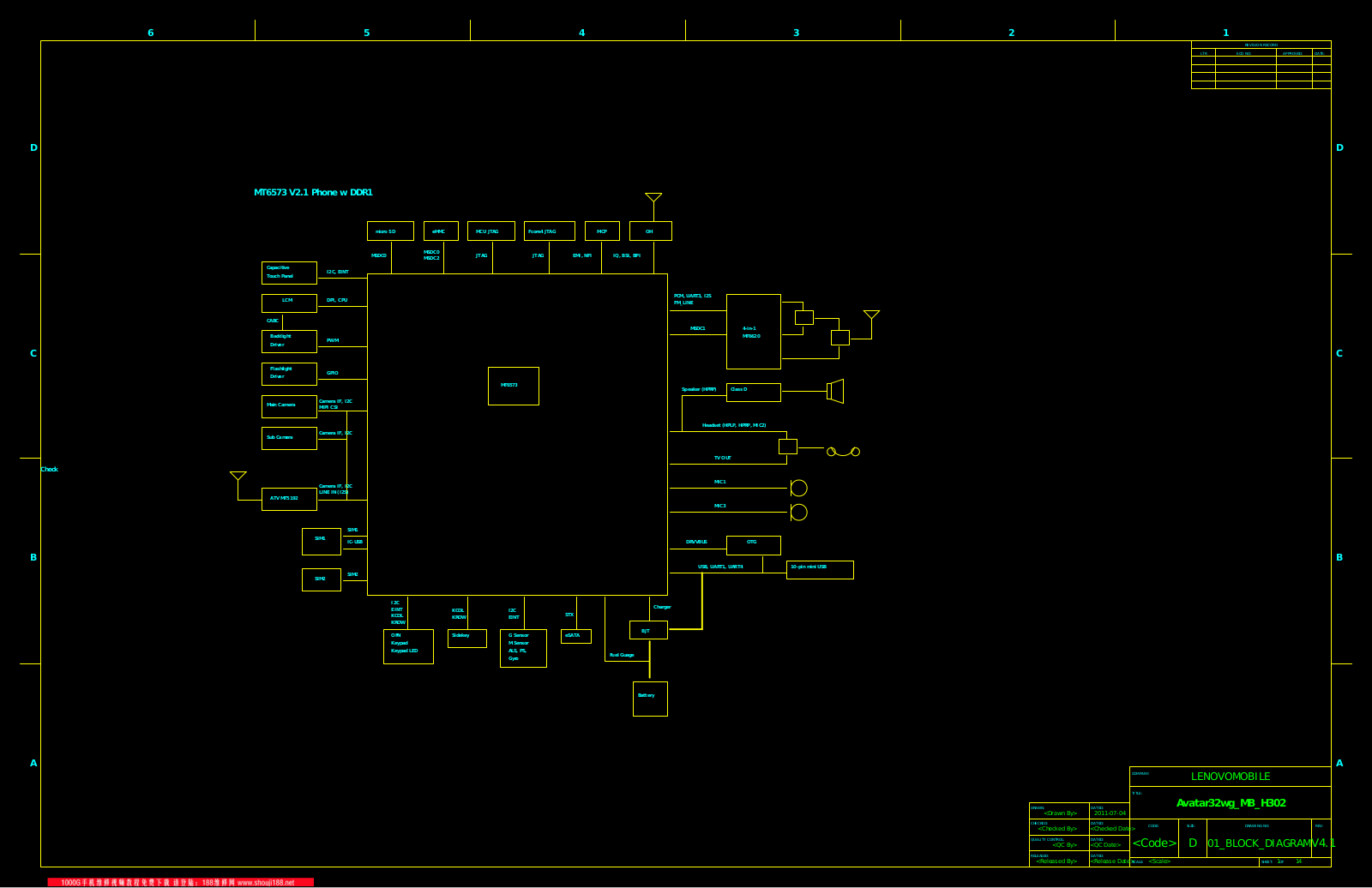Click the I2C, EINT label near touch panel

[x=338, y=272]
